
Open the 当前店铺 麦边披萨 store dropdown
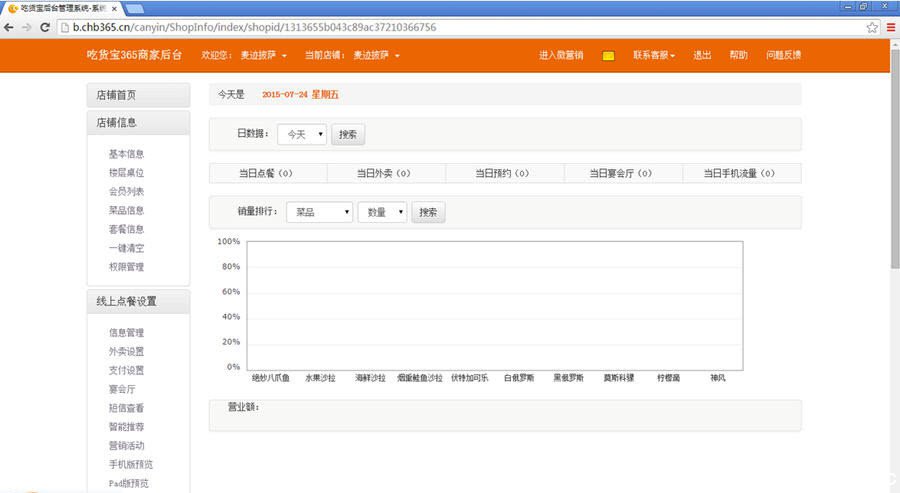pyautogui.click(x=376, y=56)
